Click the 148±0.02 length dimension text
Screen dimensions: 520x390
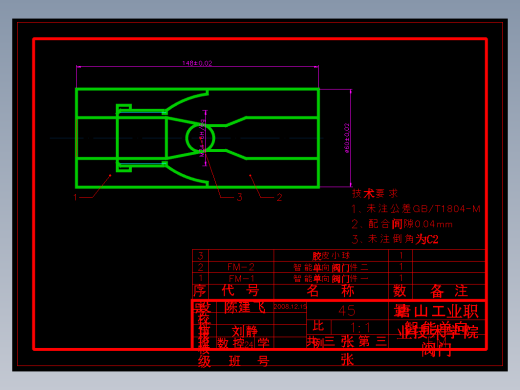197,63
